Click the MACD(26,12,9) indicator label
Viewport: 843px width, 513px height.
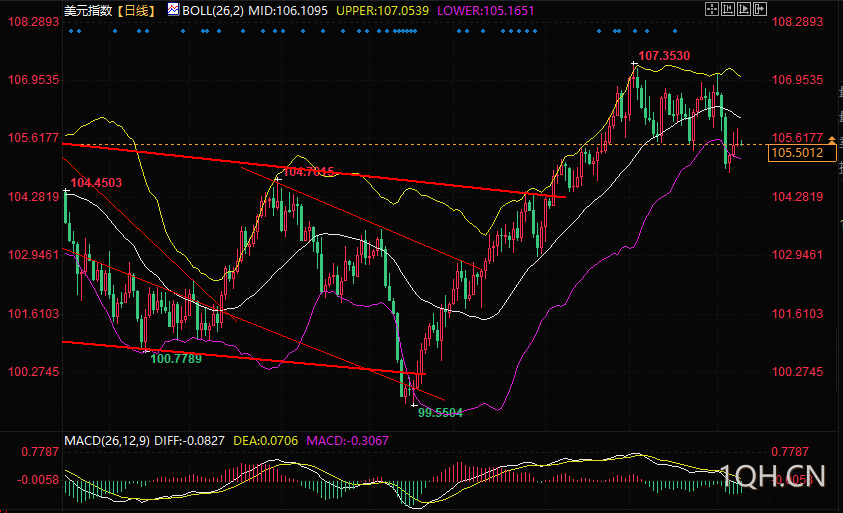(x=107, y=441)
